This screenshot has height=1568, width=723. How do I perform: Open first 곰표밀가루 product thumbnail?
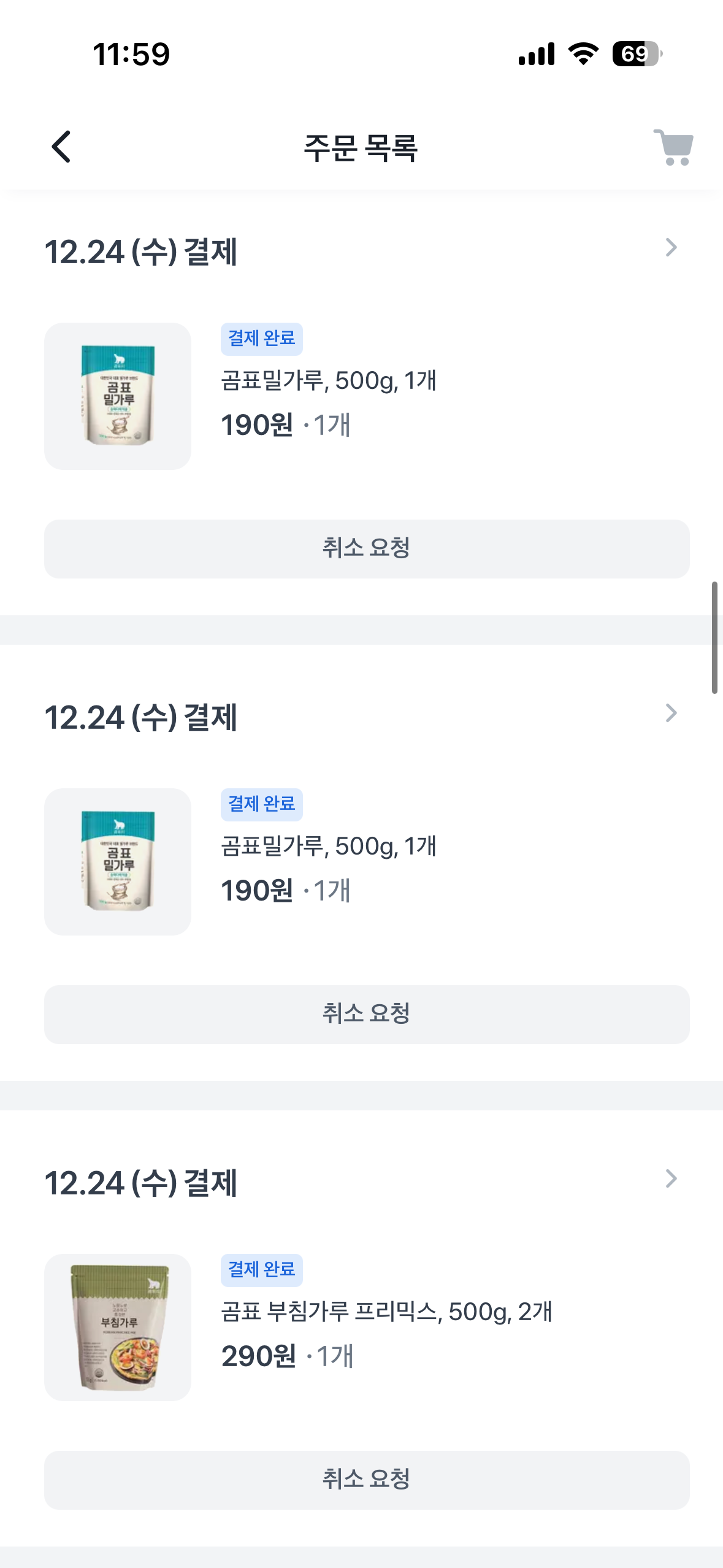tap(118, 396)
